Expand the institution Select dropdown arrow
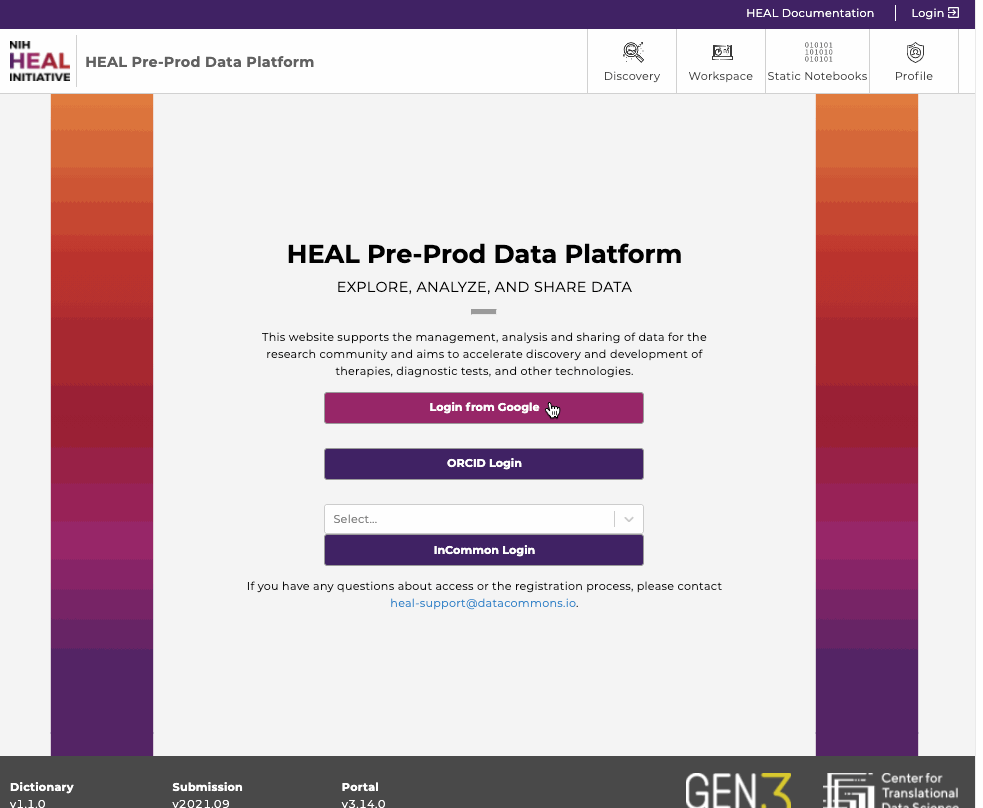 629,519
